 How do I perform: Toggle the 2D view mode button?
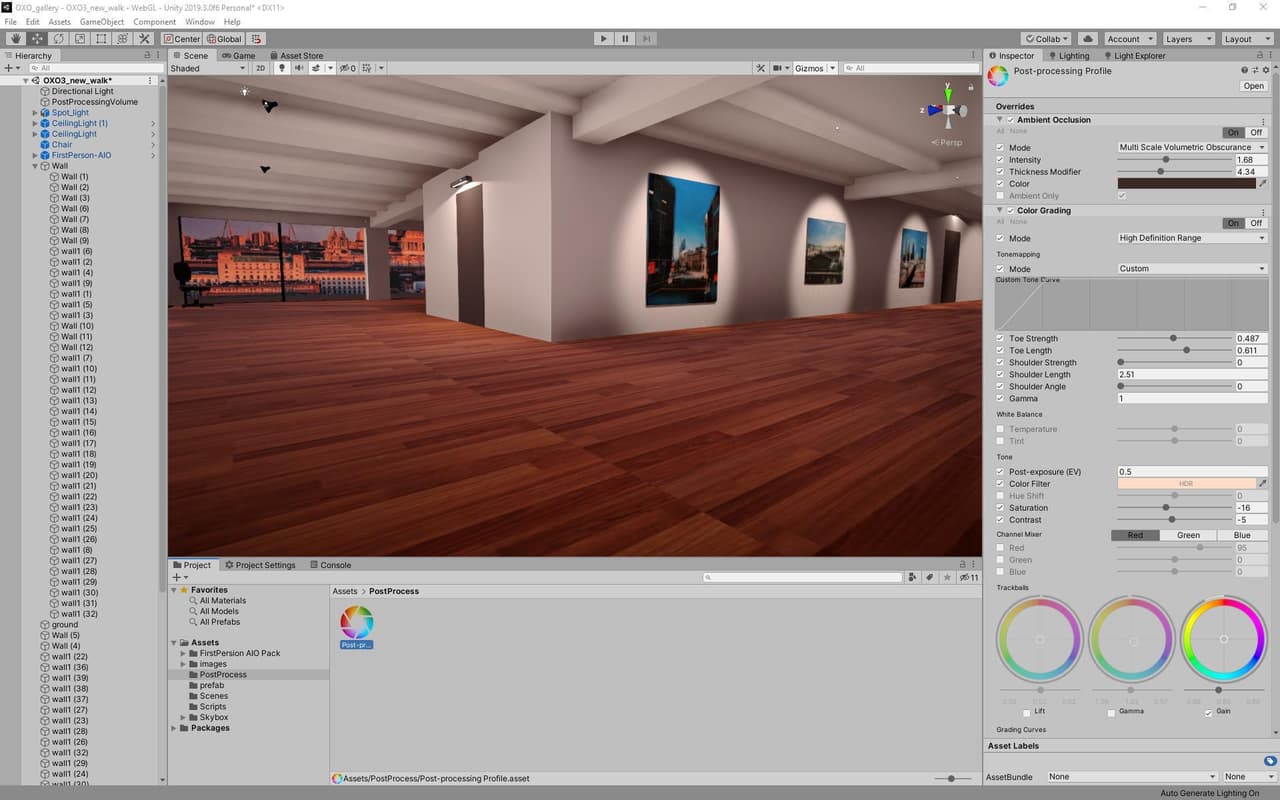pos(261,68)
